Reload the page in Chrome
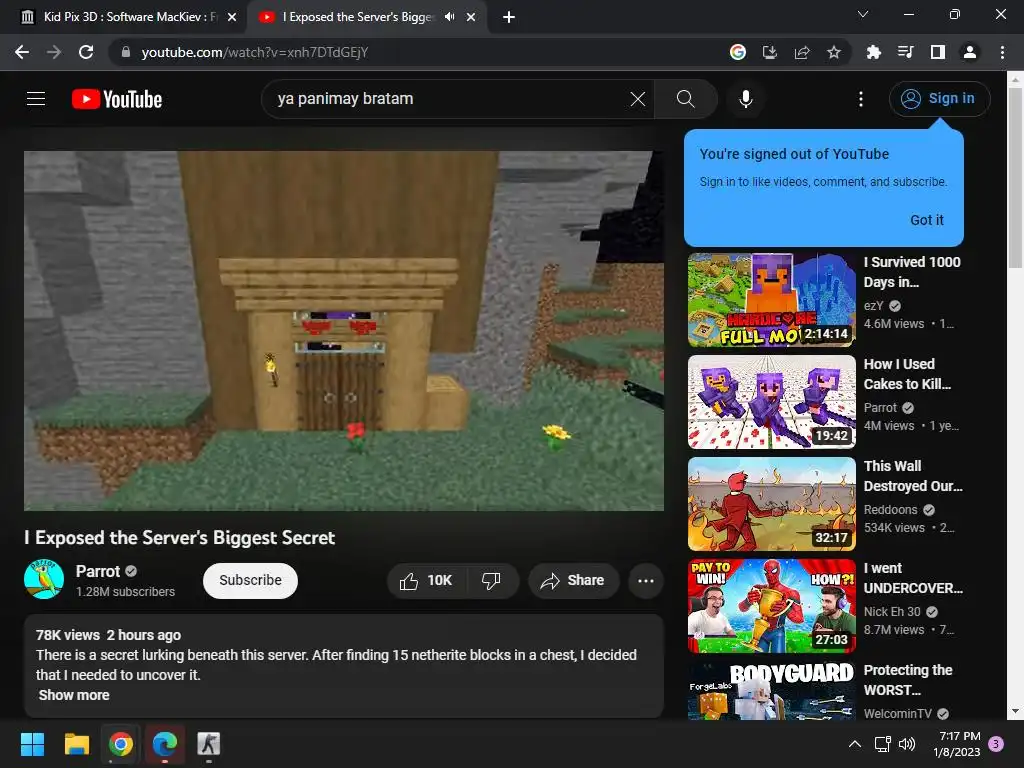This screenshot has height=768, width=1024. point(86,52)
